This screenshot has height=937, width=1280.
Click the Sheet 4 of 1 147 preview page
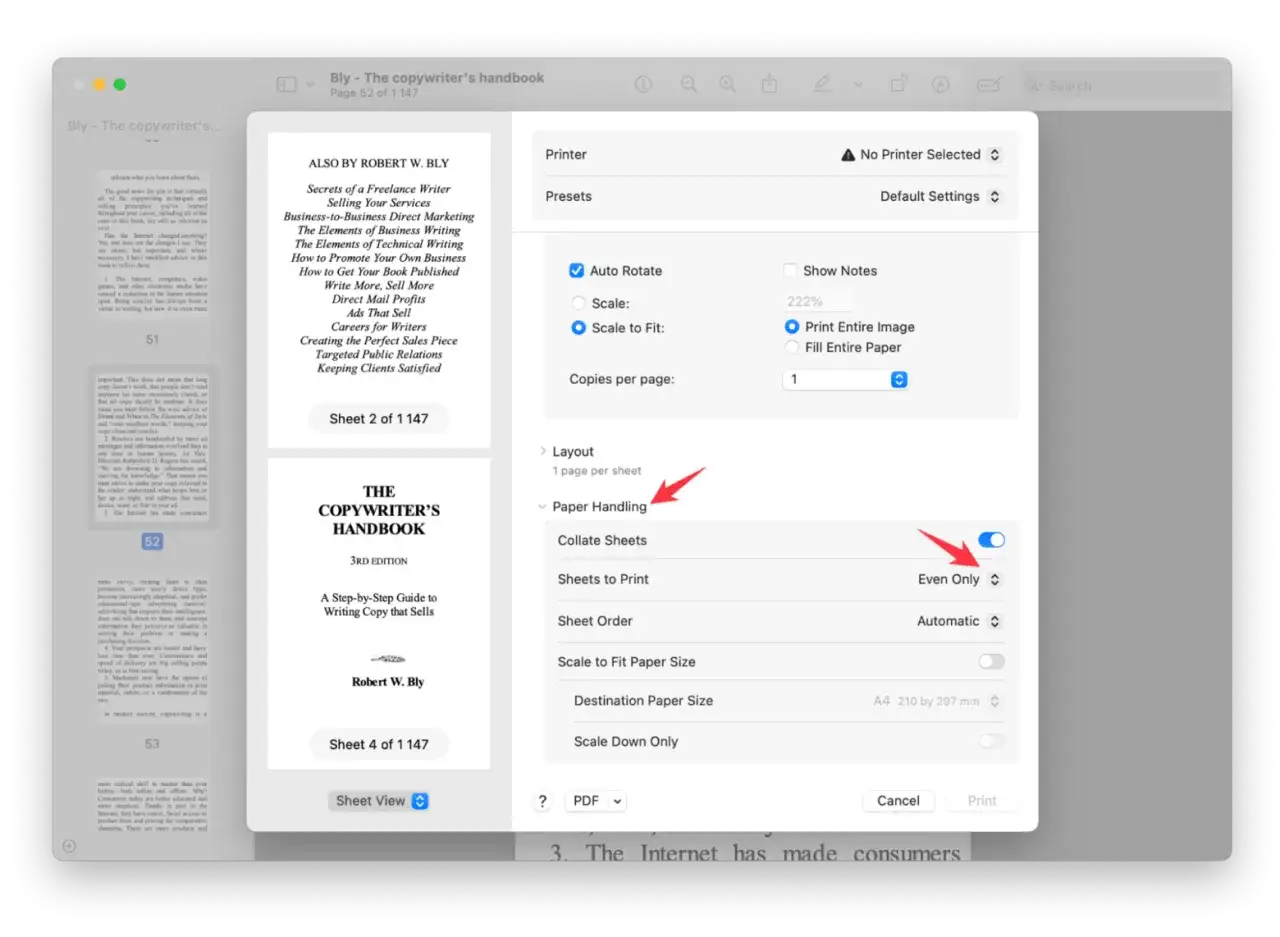(379, 614)
